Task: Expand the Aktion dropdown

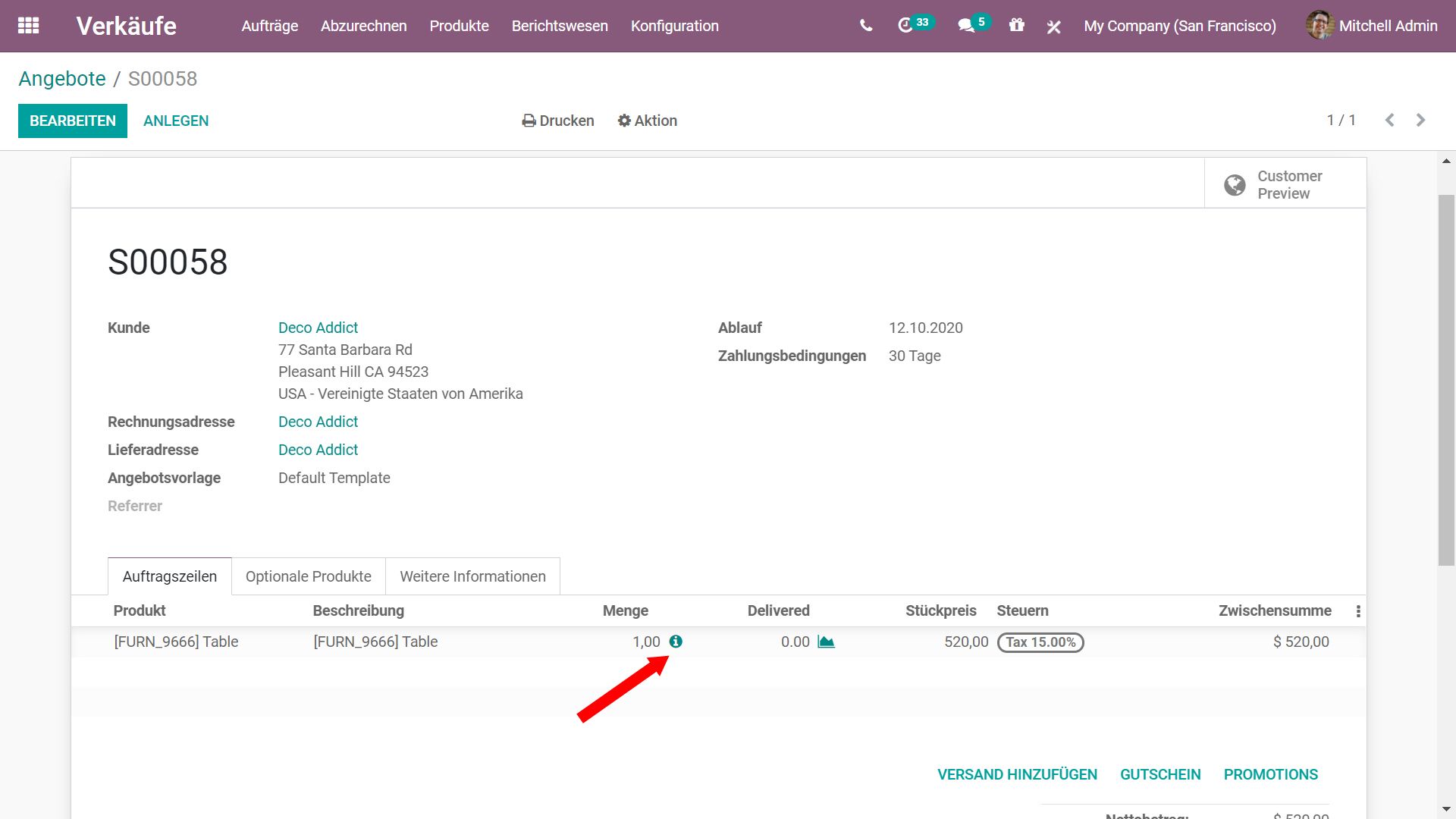Action: 647,121
